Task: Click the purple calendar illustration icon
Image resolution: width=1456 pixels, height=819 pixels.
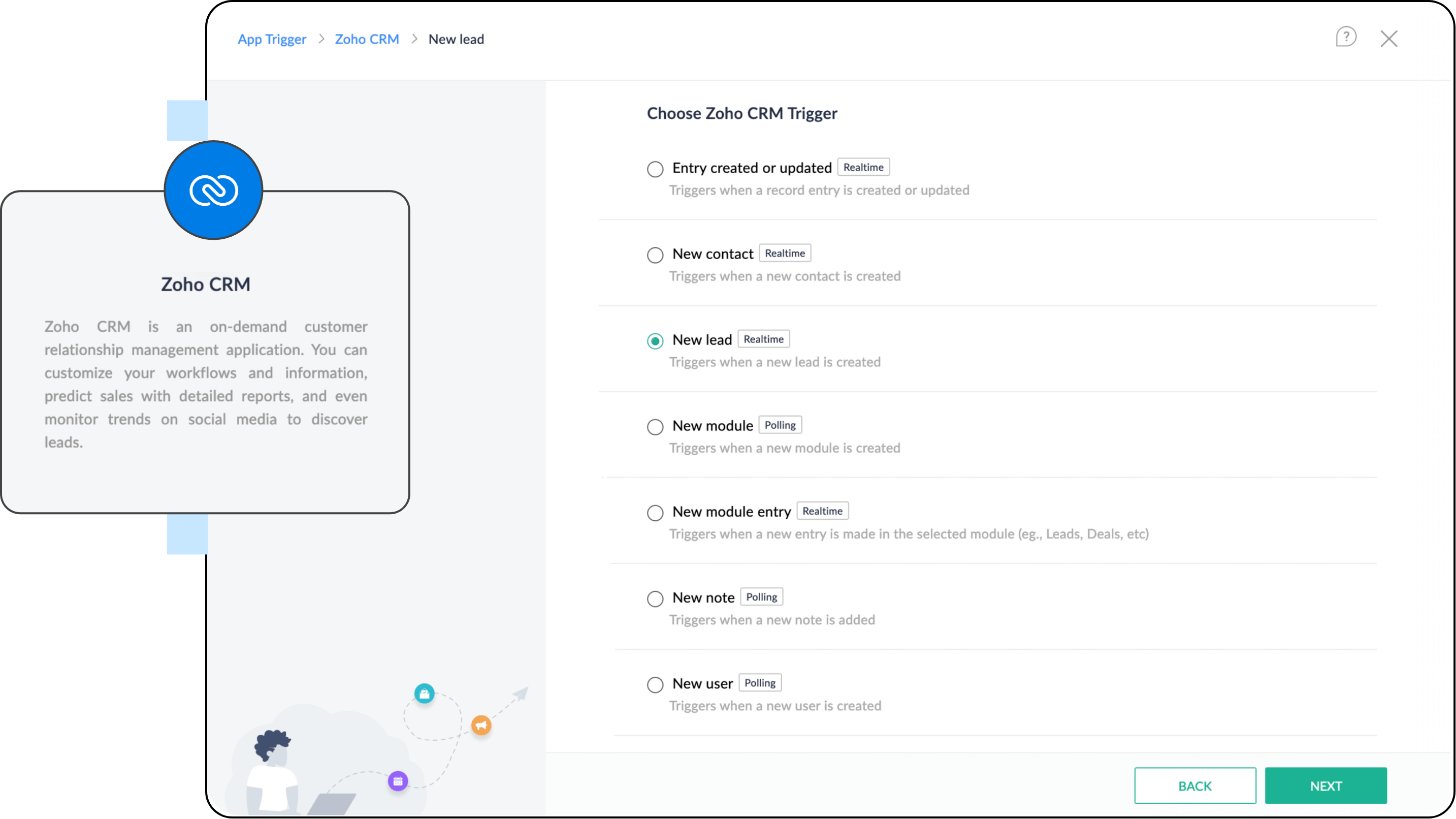Action: click(x=398, y=781)
